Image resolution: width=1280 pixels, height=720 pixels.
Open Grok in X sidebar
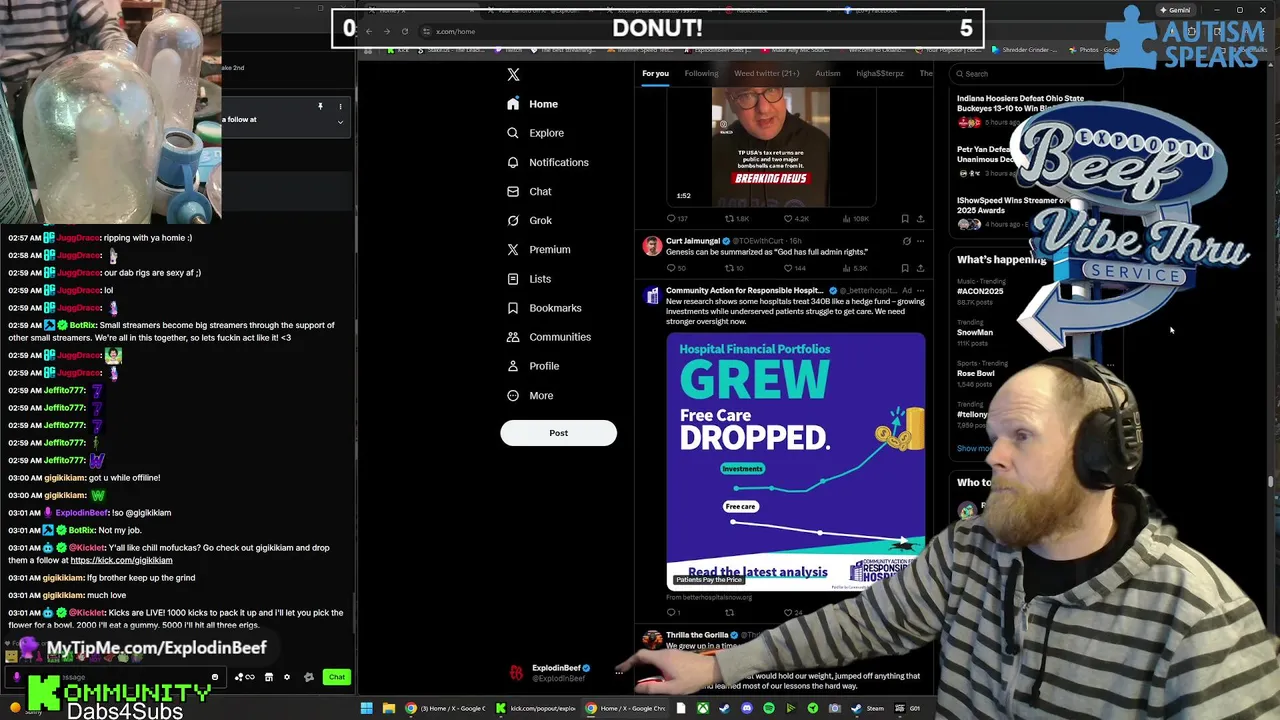click(529, 220)
